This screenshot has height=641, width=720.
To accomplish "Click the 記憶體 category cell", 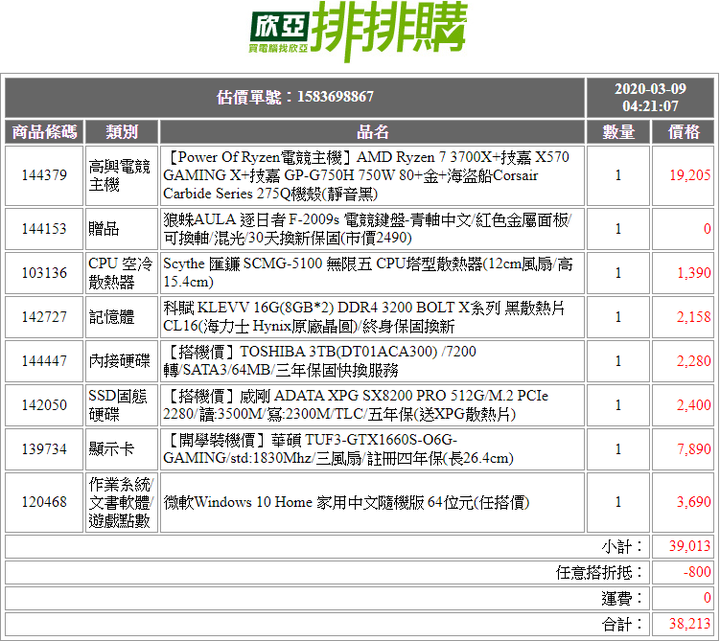I will point(122,317).
